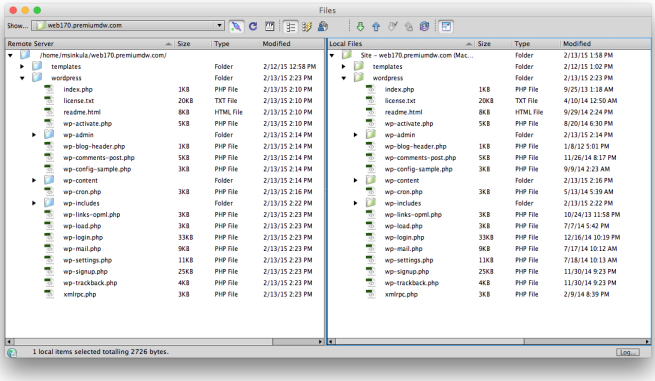Sort local pane by Size column
The image size is (655, 381).
coord(493,43)
